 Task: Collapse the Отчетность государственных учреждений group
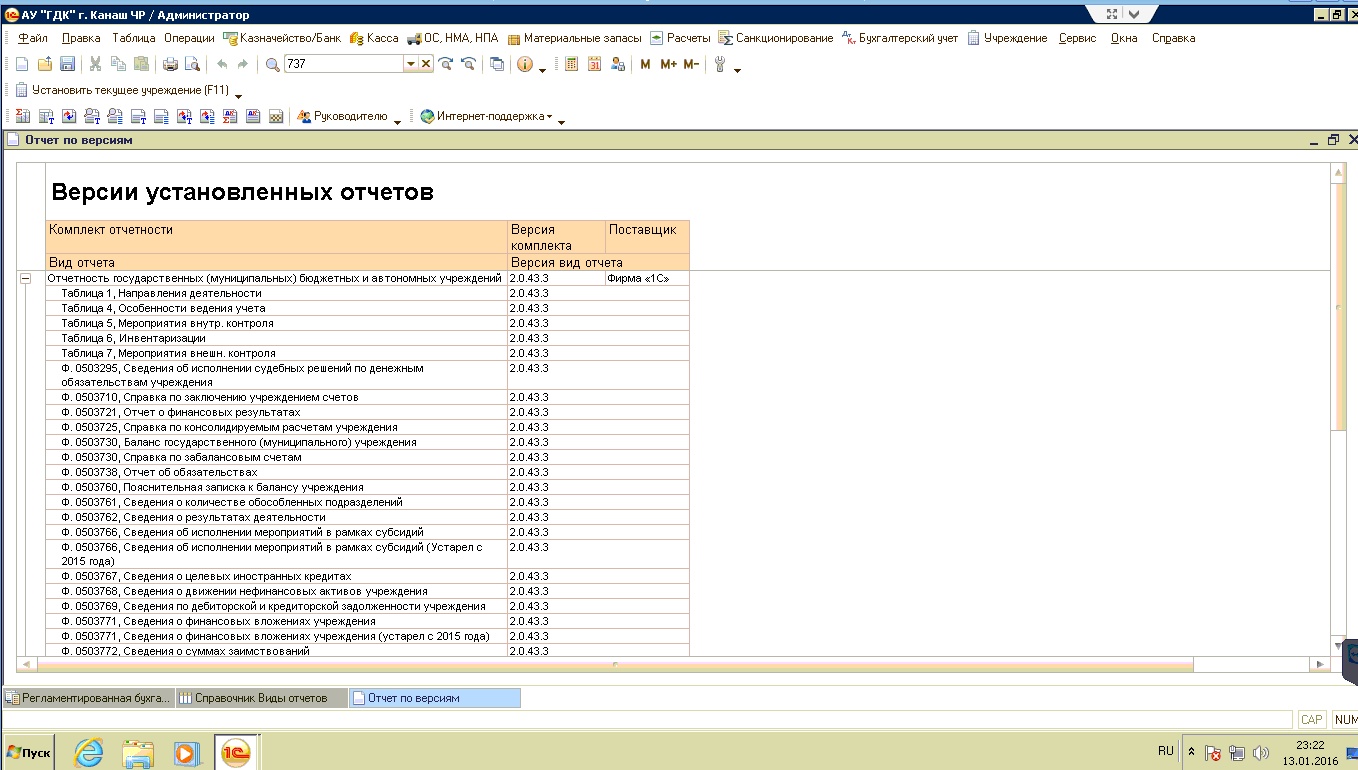coord(26,279)
